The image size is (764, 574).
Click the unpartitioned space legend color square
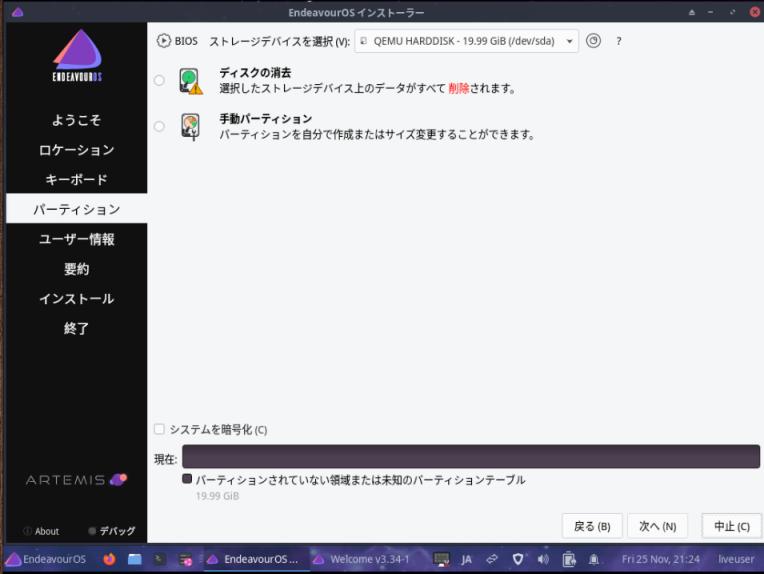click(x=187, y=478)
